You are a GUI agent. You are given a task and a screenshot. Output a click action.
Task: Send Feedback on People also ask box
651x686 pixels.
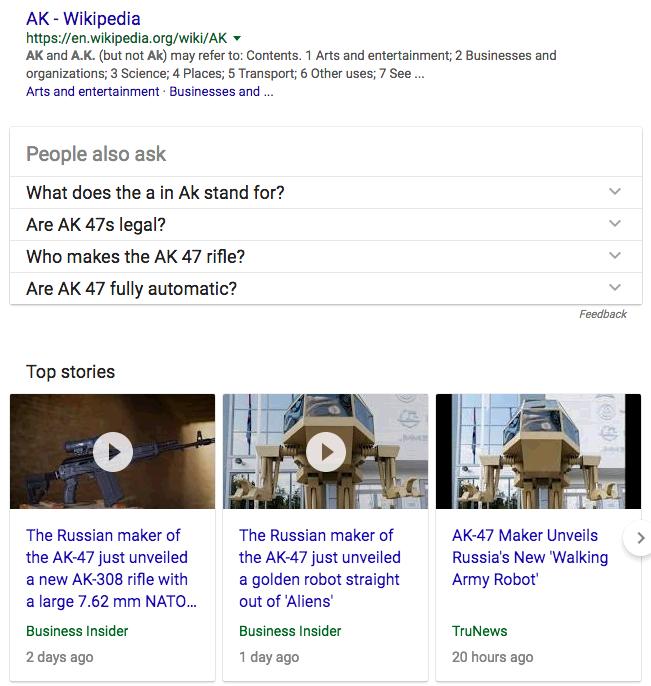coord(603,314)
